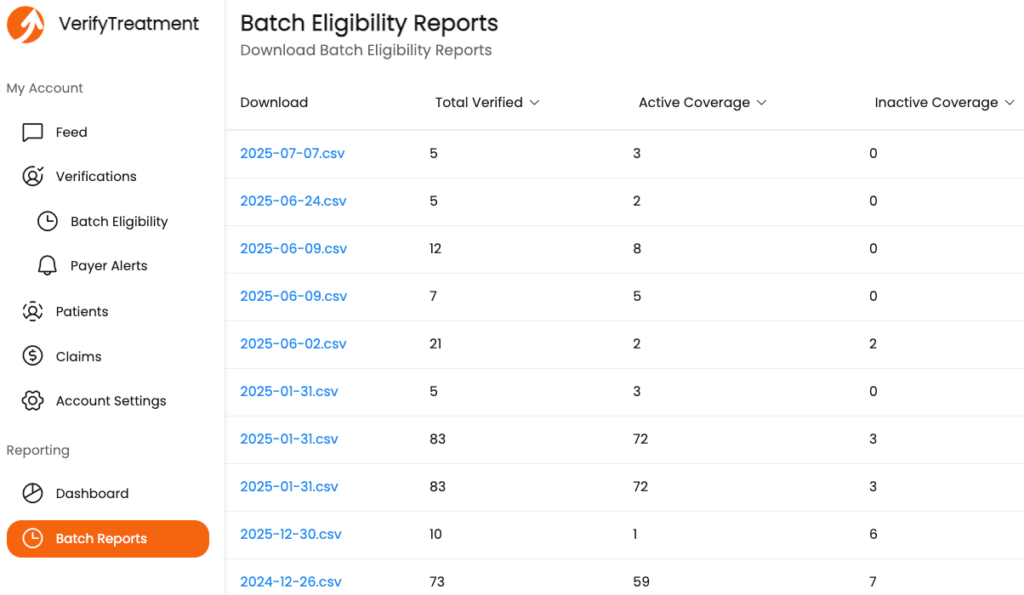The image size is (1024, 595).
Task: Download the 2025-12-30.csv report
Action: (x=291, y=534)
